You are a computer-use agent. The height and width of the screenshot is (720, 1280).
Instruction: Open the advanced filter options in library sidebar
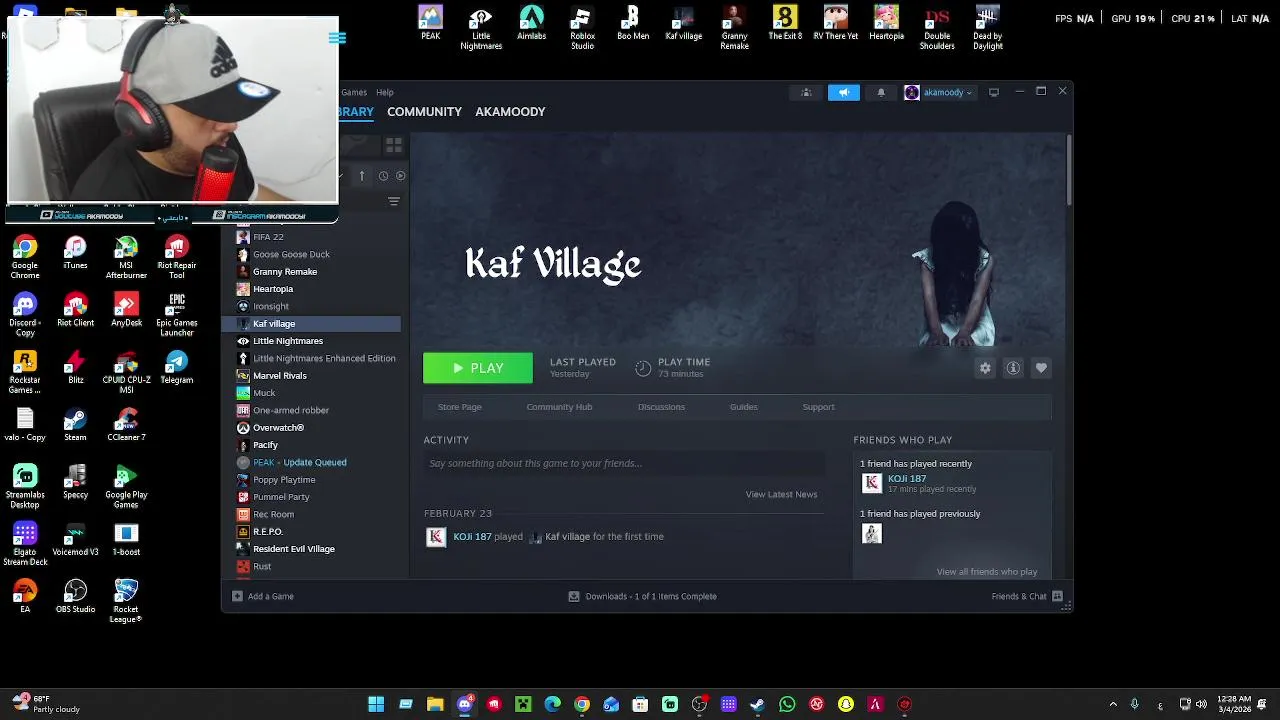coord(394,201)
